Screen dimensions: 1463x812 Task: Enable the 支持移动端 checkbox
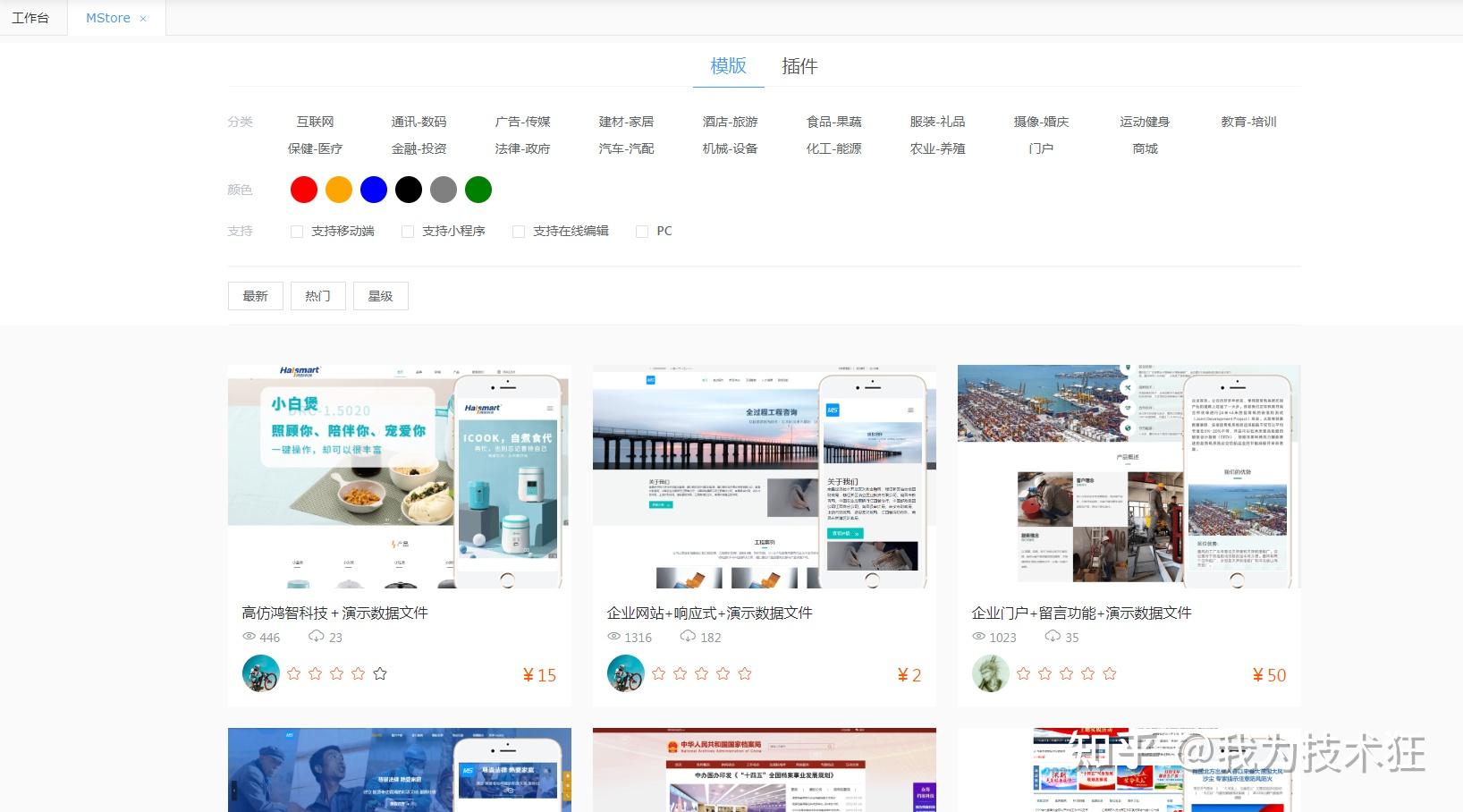click(x=296, y=231)
